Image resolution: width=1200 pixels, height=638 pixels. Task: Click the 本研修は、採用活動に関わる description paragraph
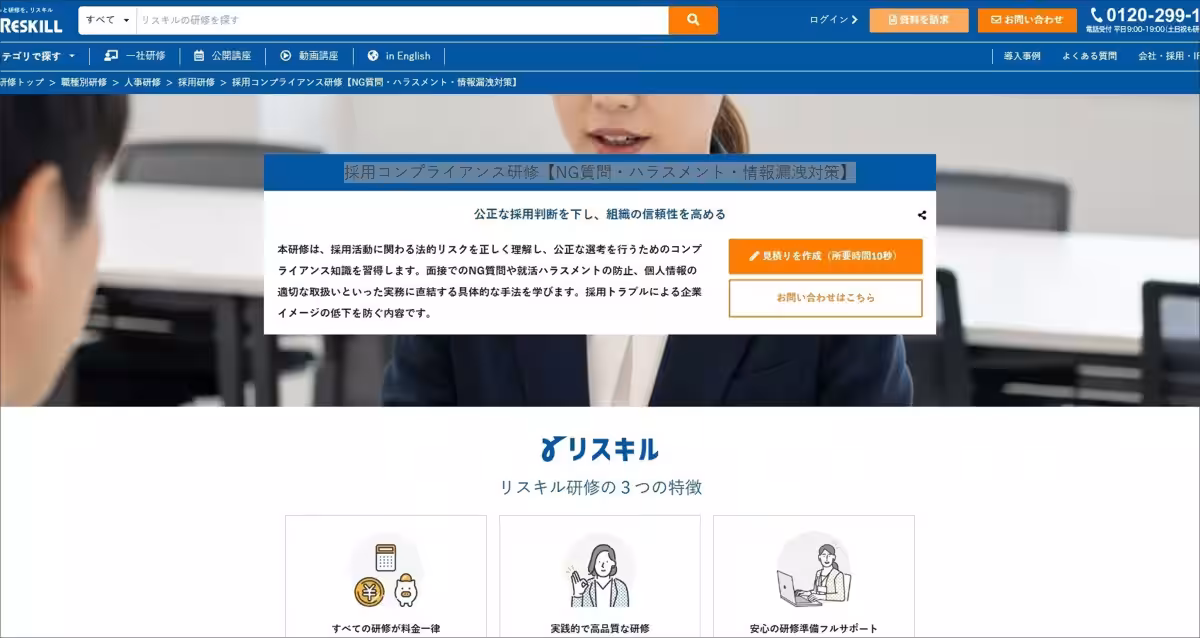(x=490, y=280)
